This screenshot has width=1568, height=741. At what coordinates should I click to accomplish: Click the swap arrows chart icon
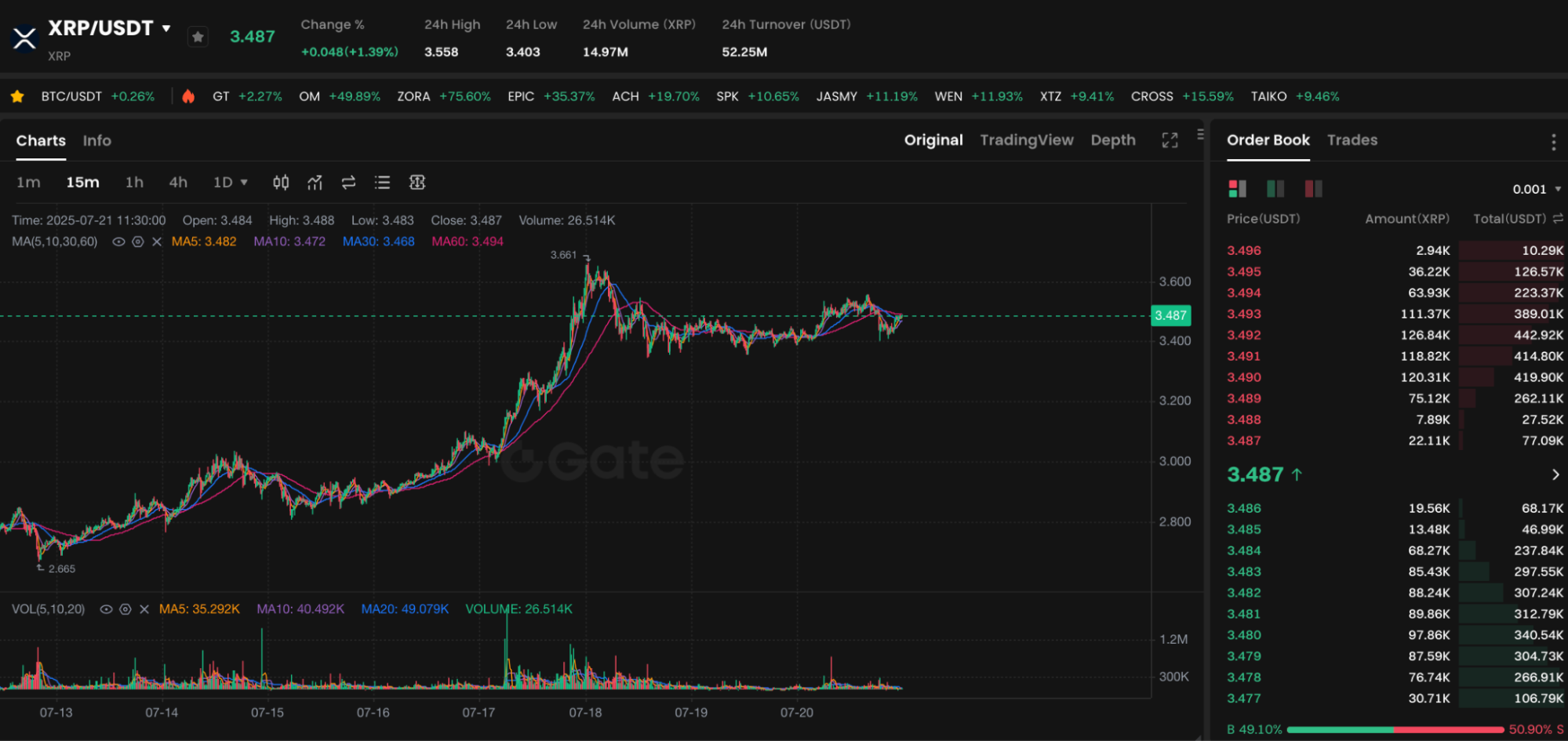point(348,182)
